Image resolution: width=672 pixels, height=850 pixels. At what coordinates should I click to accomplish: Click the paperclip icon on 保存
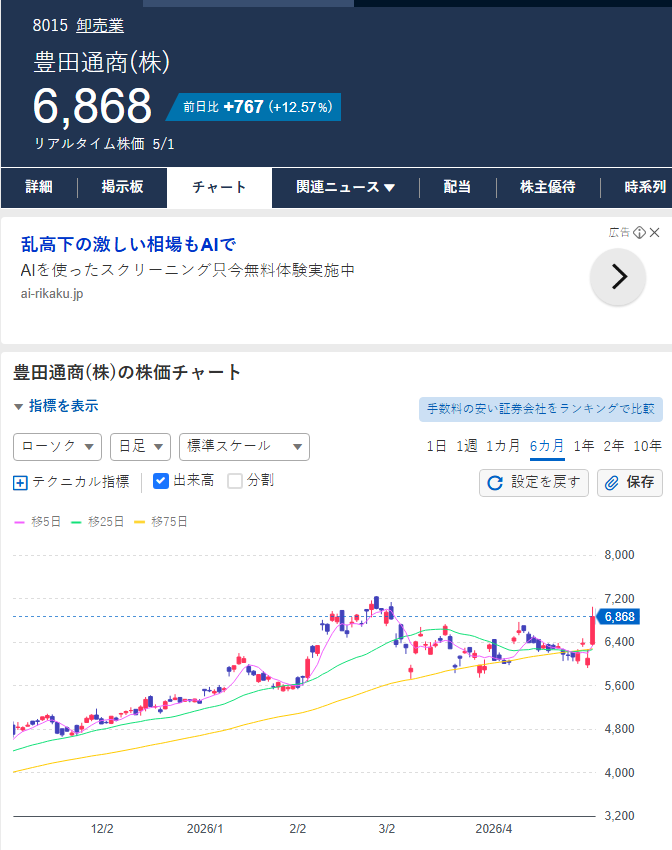tap(612, 482)
